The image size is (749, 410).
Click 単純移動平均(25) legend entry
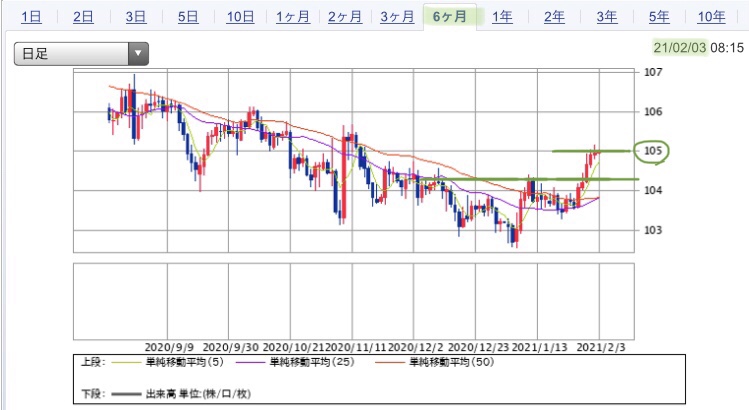(312, 362)
